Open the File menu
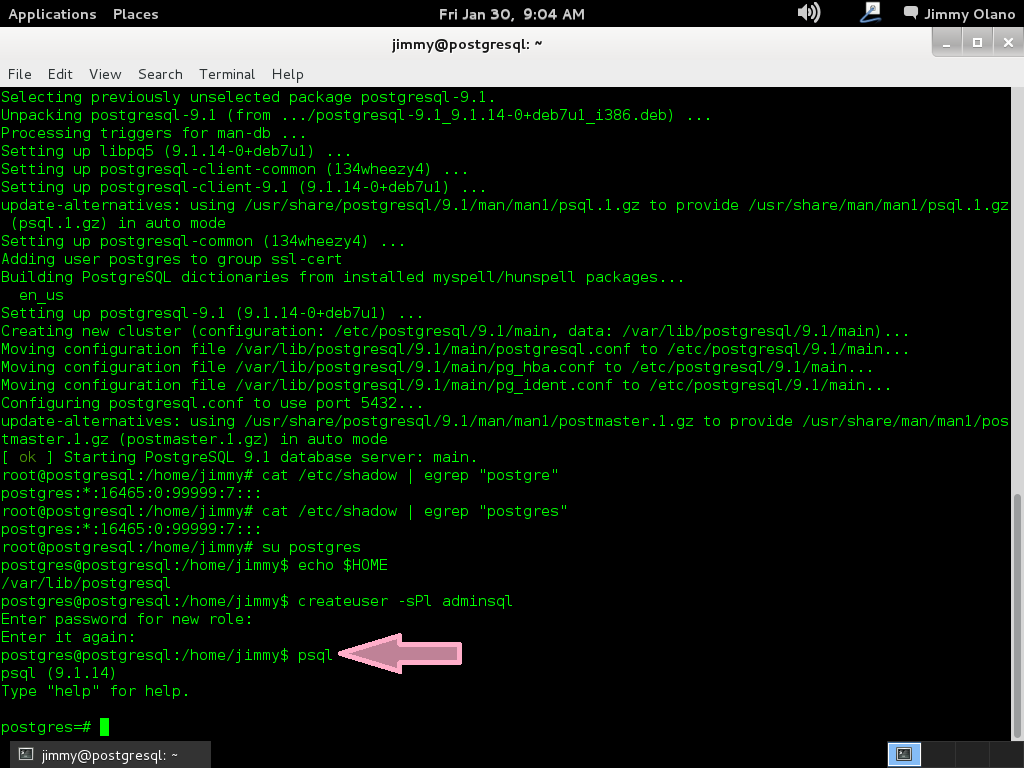The height and width of the screenshot is (768, 1024). pos(20,74)
